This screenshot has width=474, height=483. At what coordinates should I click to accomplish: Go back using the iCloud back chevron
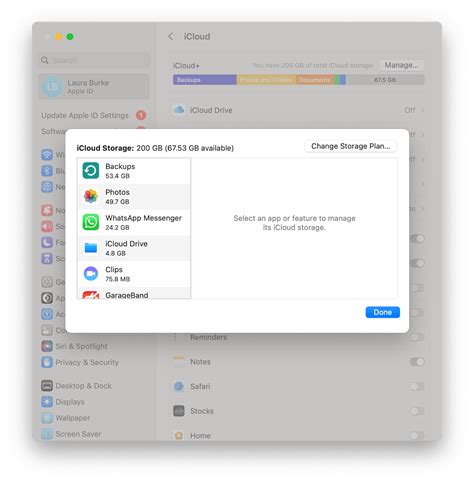pos(171,36)
